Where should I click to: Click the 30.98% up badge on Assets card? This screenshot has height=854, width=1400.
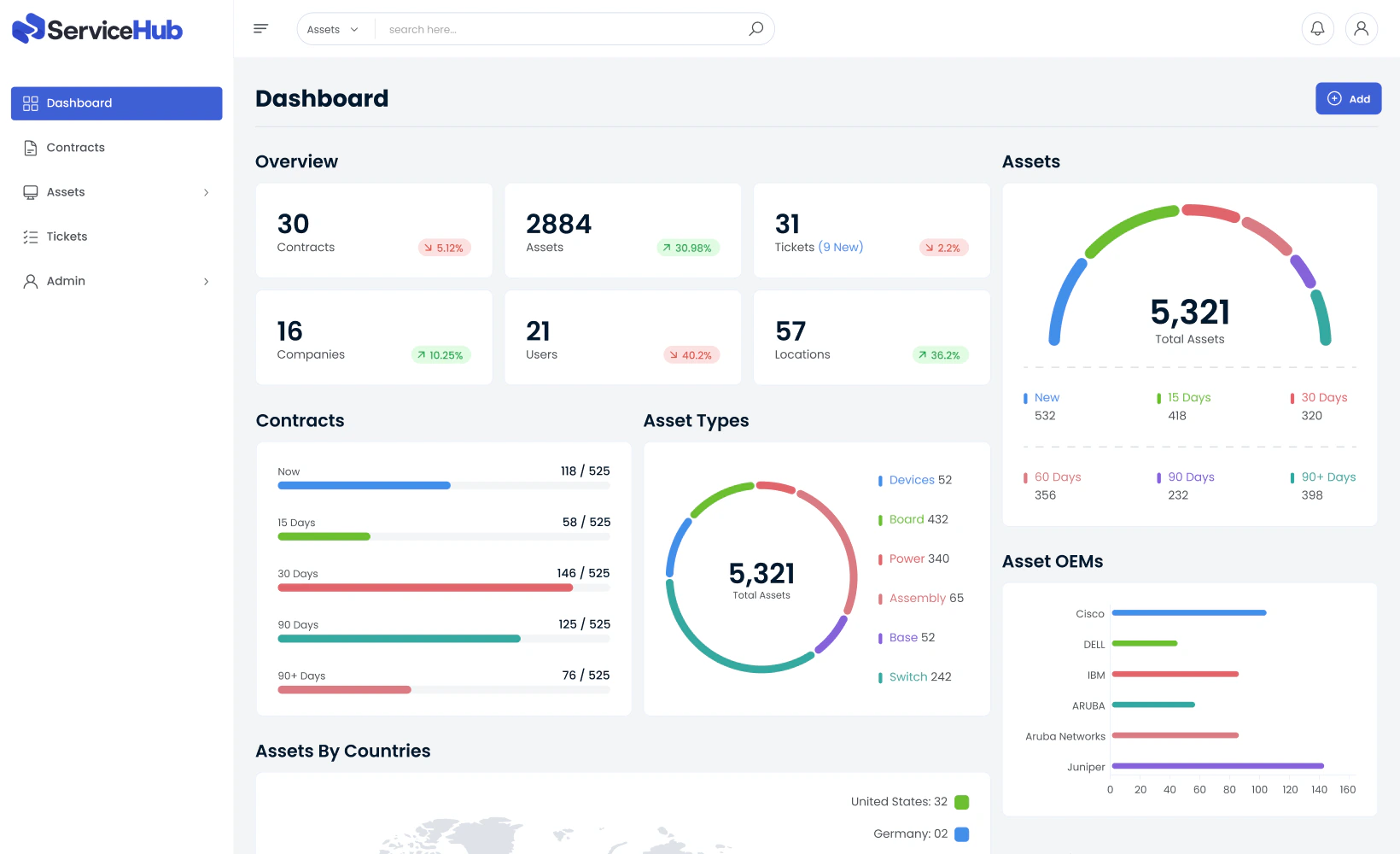pyautogui.click(x=688, y=248)
